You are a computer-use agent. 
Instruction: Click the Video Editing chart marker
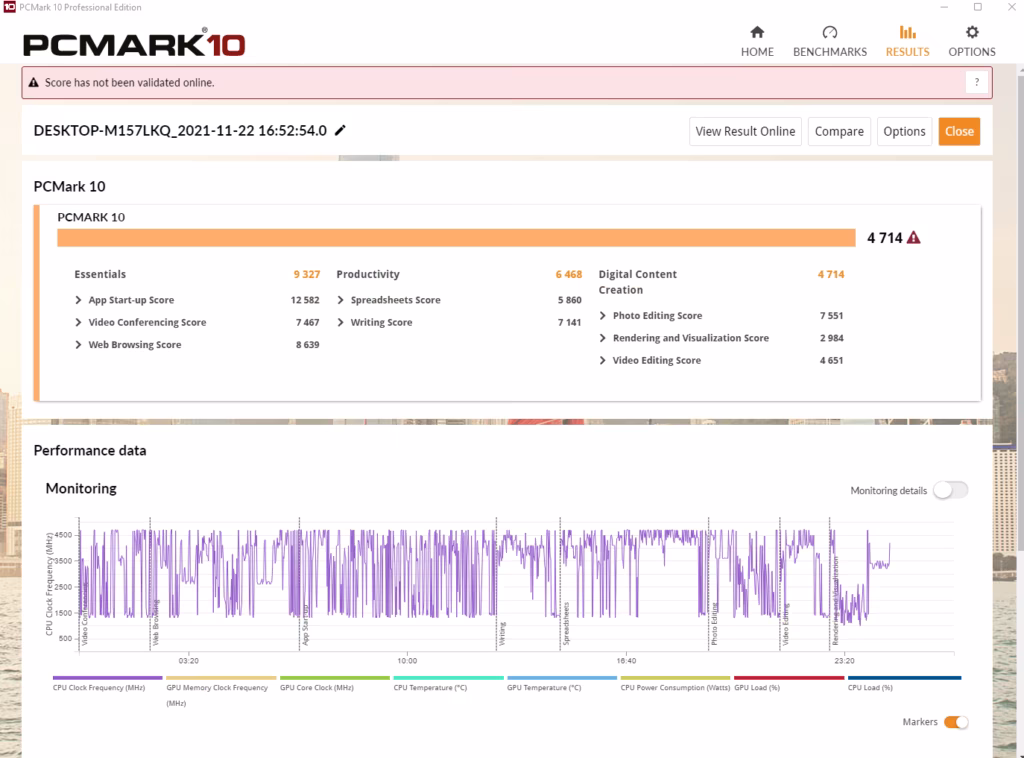(x=785, y=625)
